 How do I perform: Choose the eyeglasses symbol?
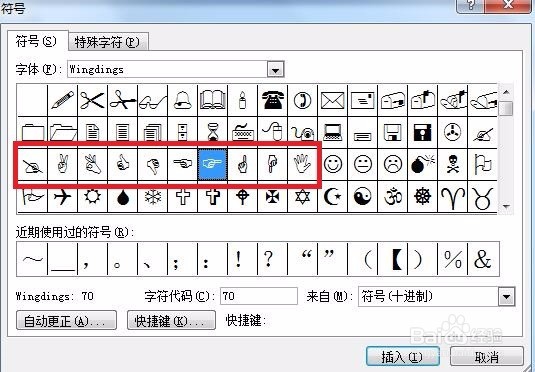(x=153, y=100)
